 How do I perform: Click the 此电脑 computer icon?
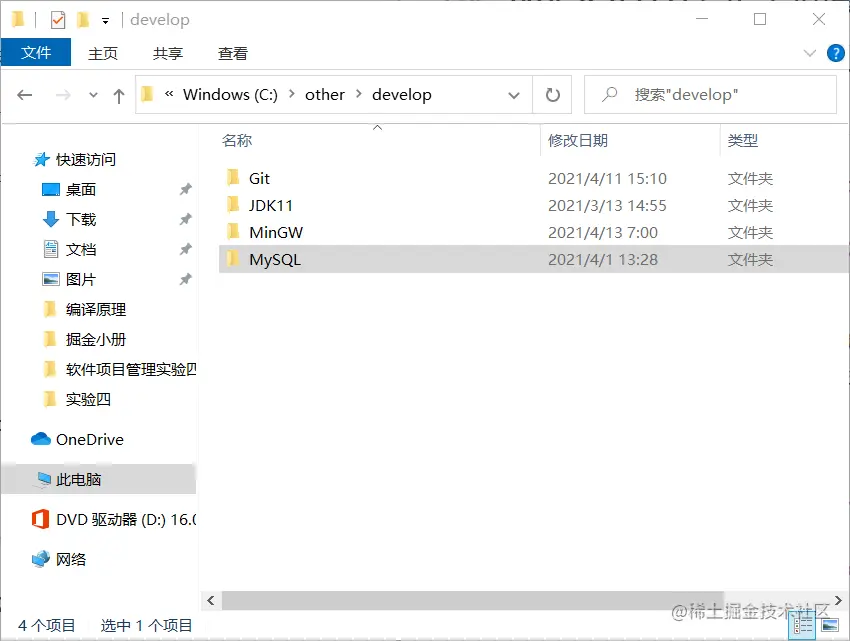tap(43, 479)
